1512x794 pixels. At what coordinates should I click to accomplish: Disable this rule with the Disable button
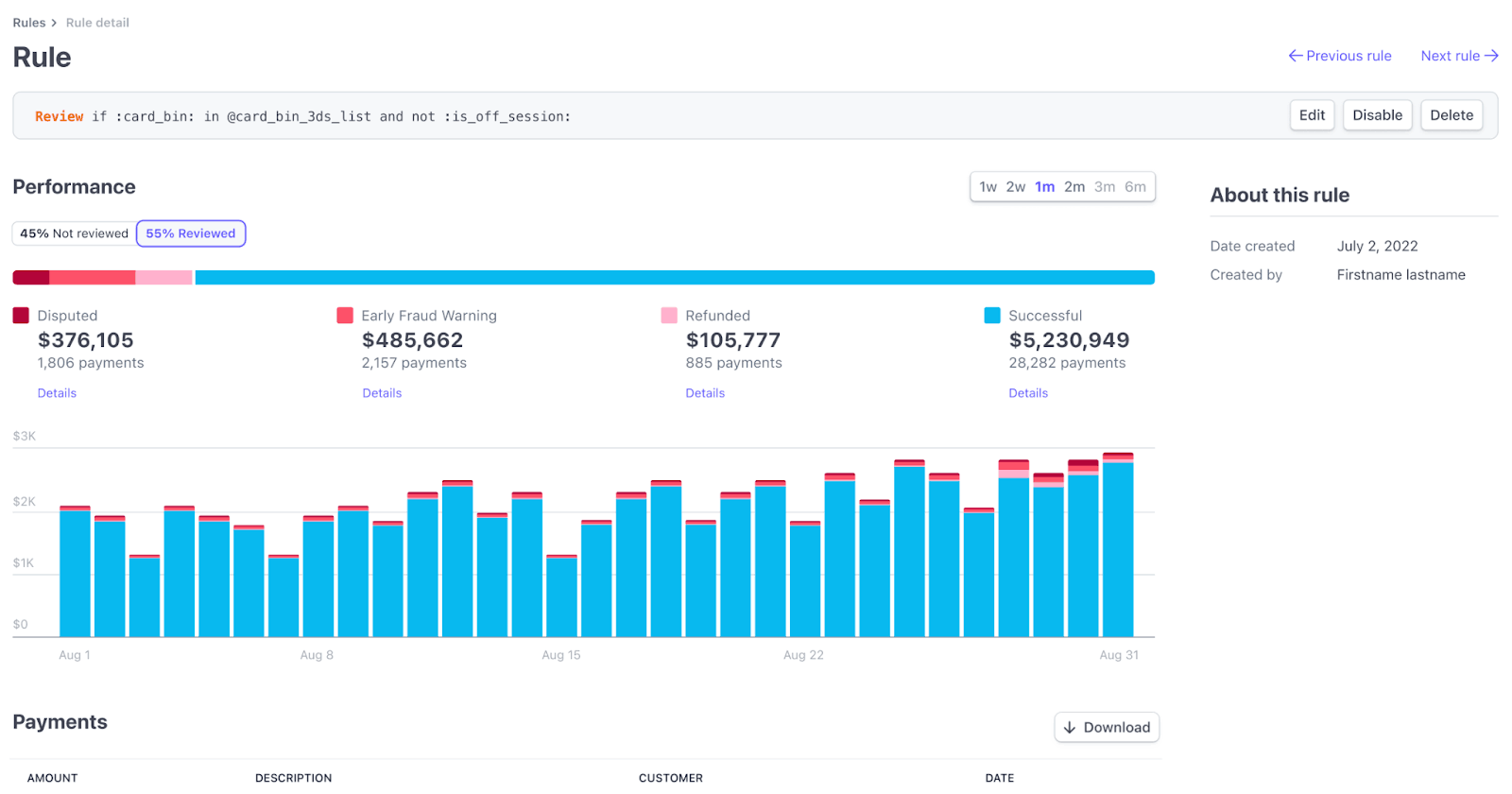[1377, 115]
